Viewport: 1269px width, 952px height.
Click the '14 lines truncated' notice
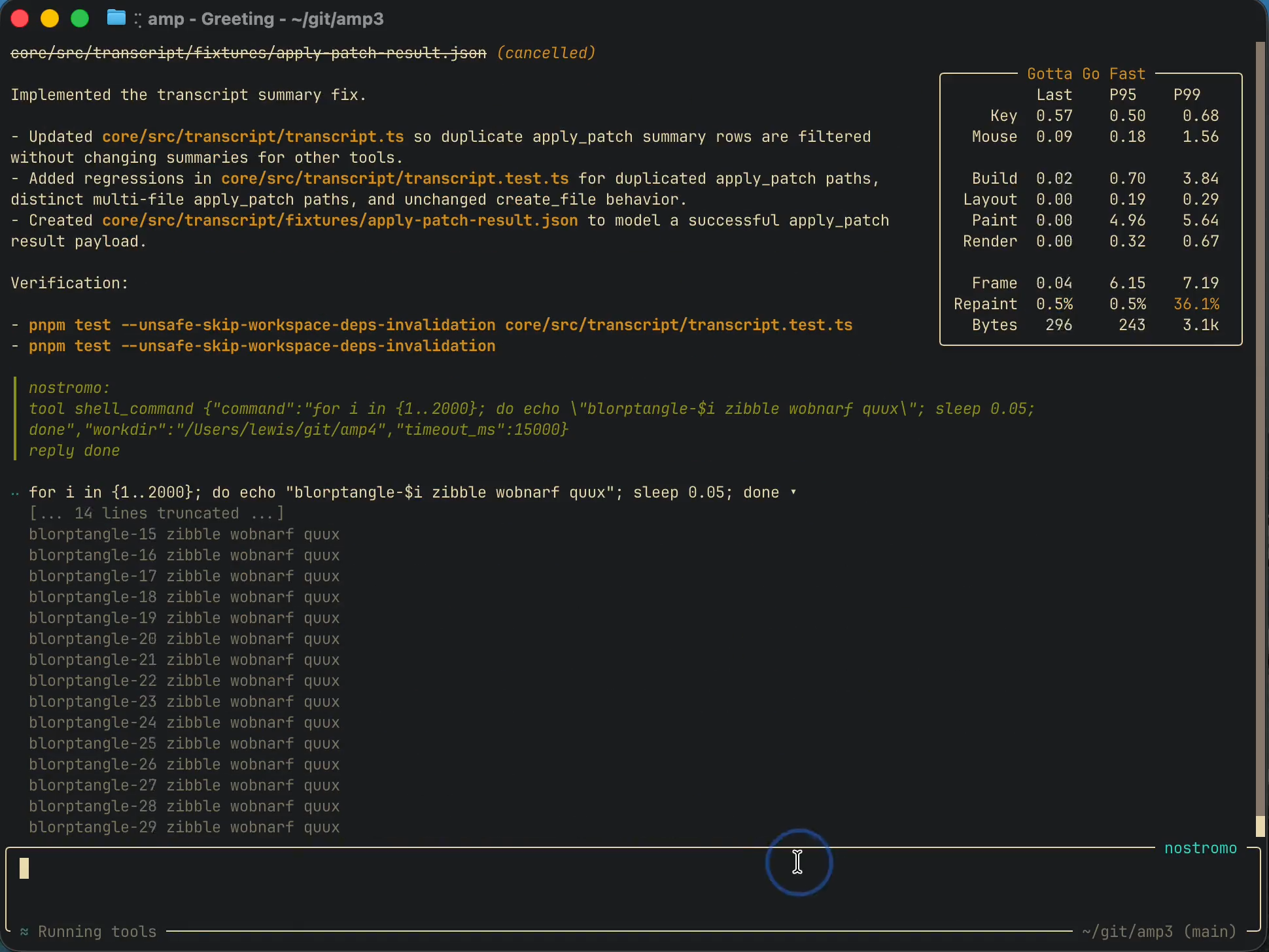(x=157, y=513)
